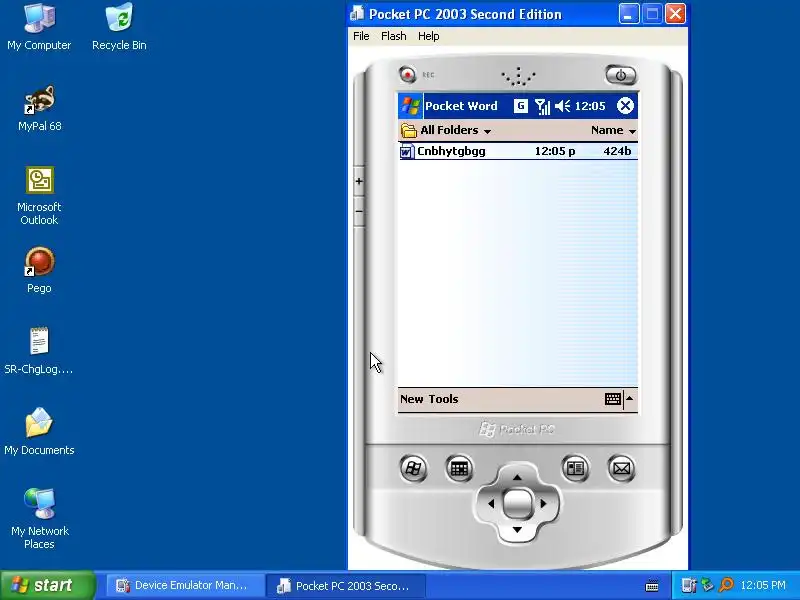Click the device Calendar hardware button
This screenshot has width=800, height=600.
click(x=459, y=468)
